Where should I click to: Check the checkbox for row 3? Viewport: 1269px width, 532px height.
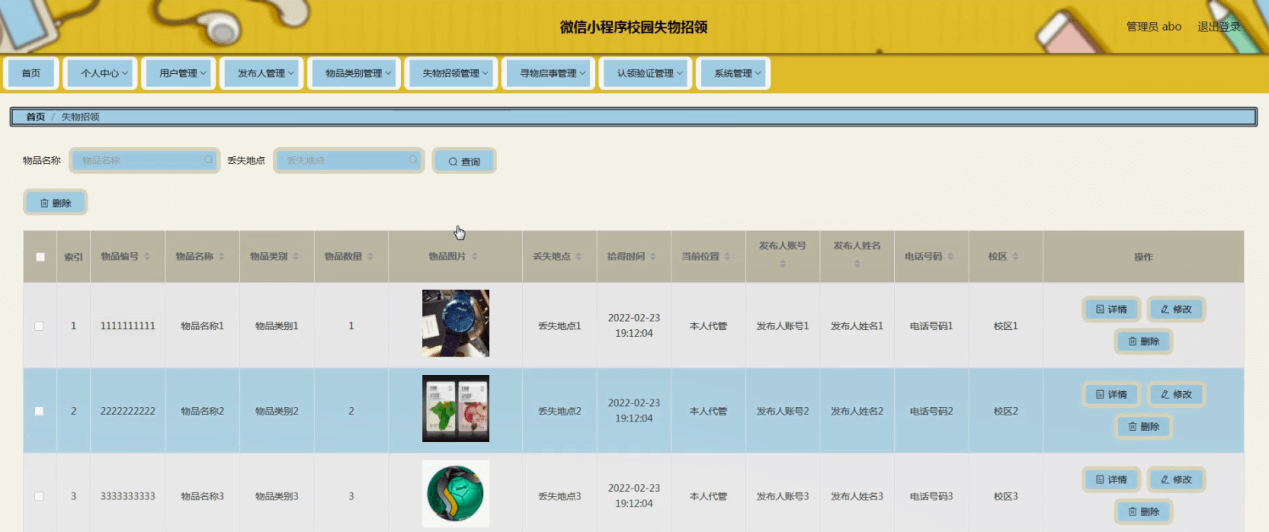pyautogui.click(x=40, y=496)
